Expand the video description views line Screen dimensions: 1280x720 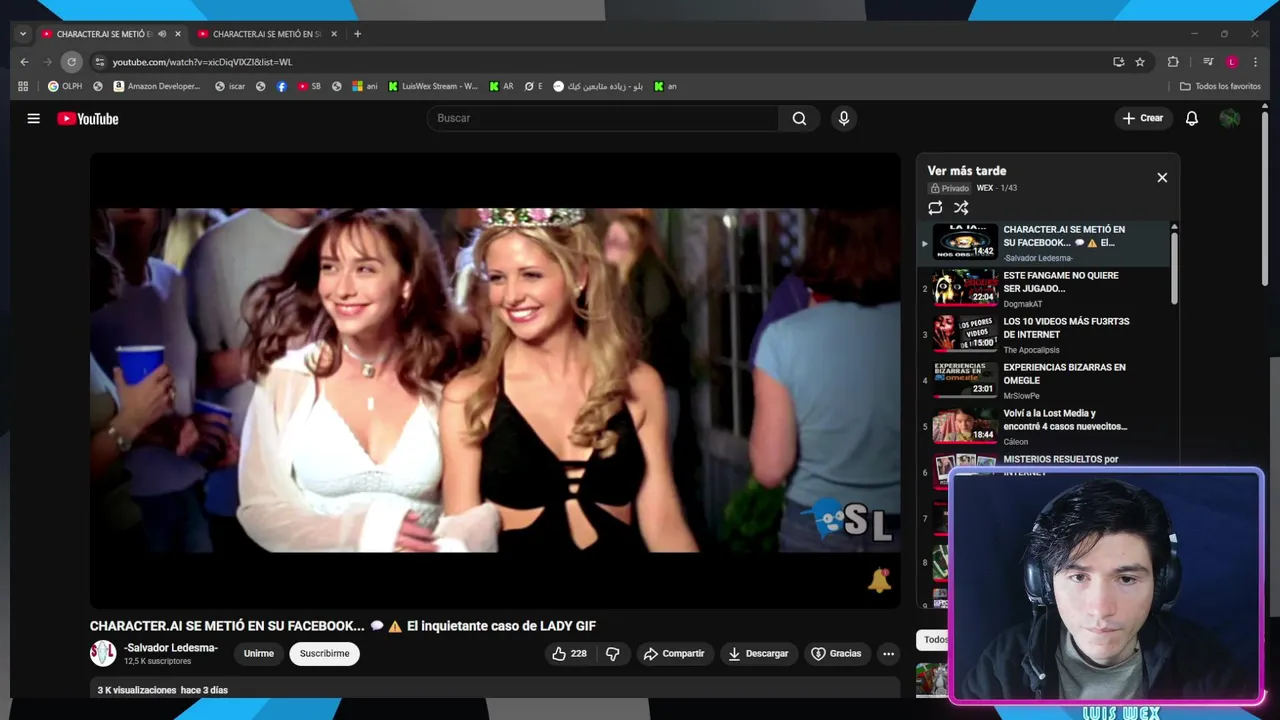163,690
